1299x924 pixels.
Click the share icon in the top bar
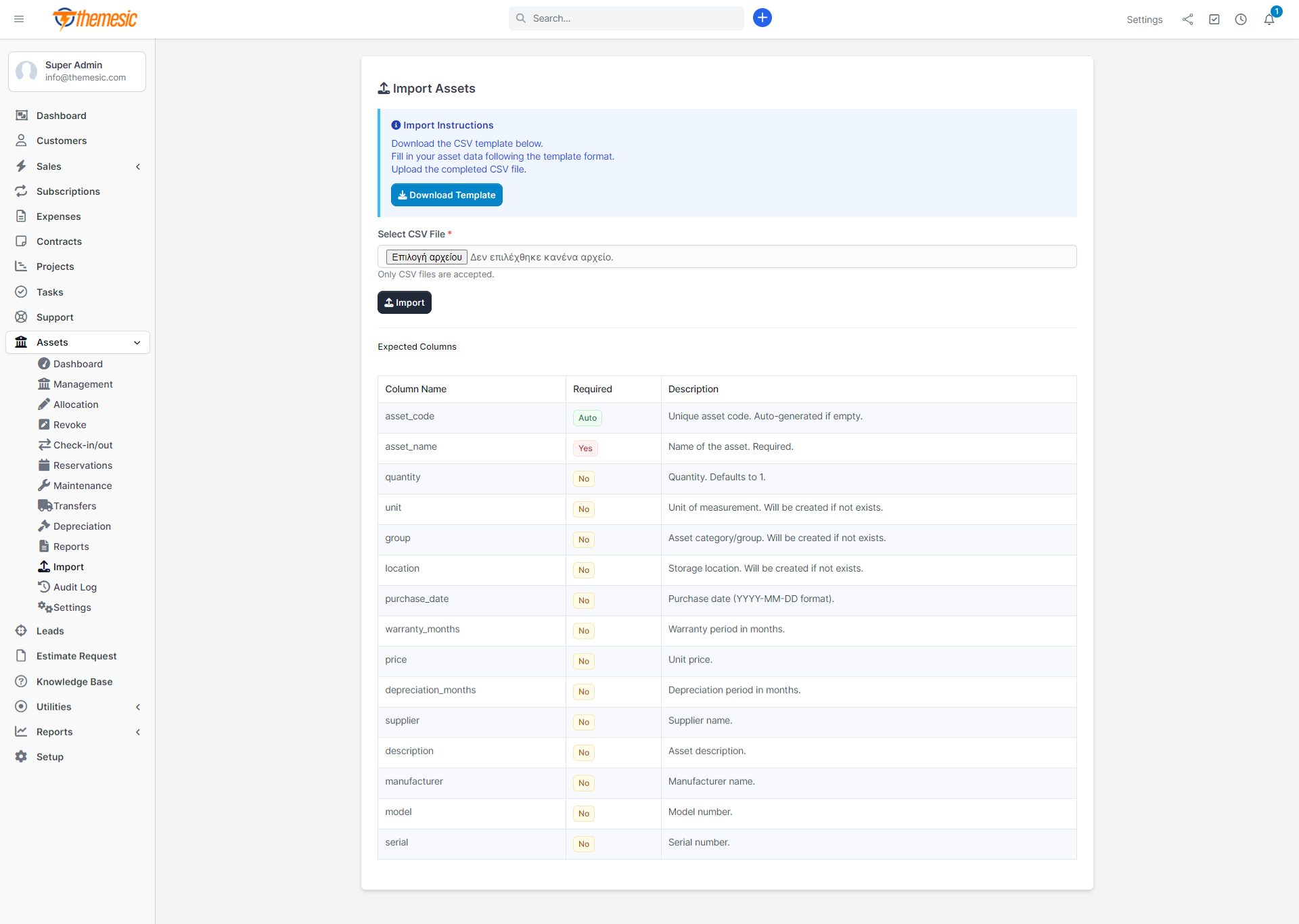pos(1187,20)
